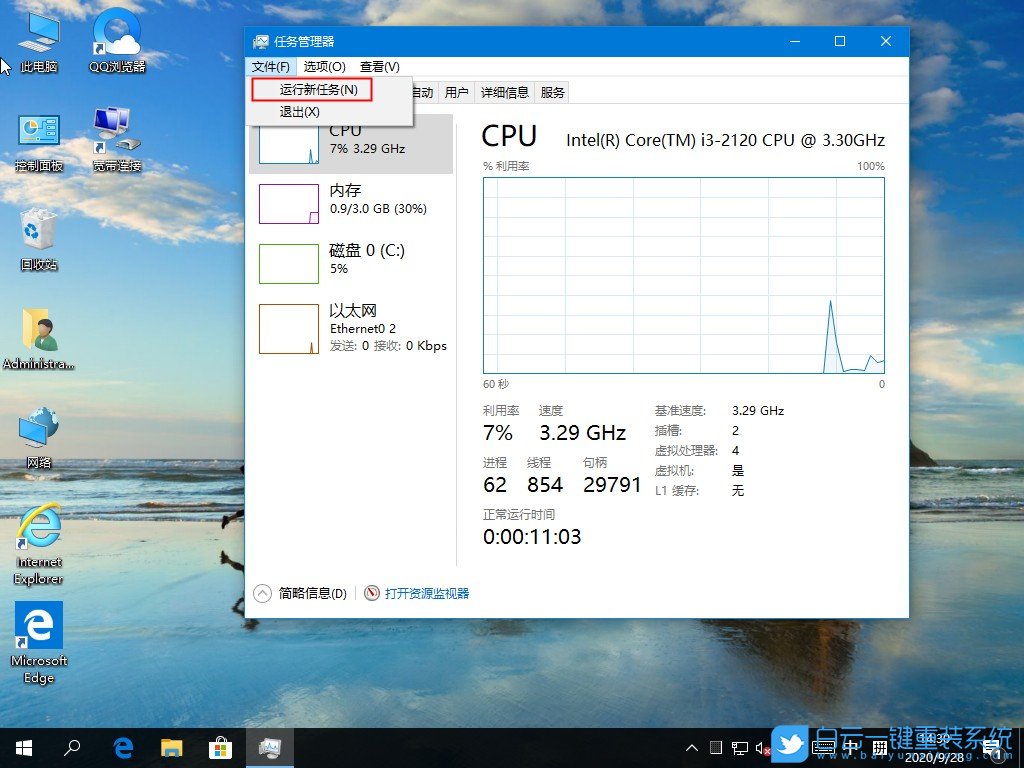Open File Explorer from the taskbar

[x=172, y=747]
